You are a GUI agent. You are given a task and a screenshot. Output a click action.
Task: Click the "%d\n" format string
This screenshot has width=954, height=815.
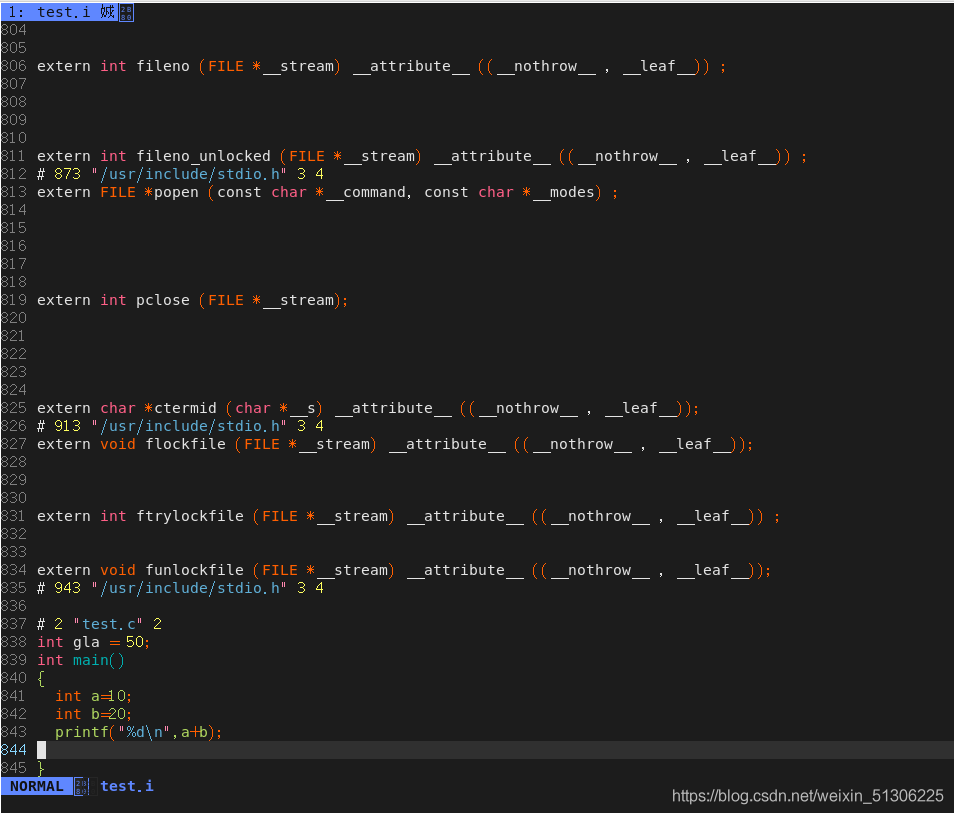pos(144,732)
